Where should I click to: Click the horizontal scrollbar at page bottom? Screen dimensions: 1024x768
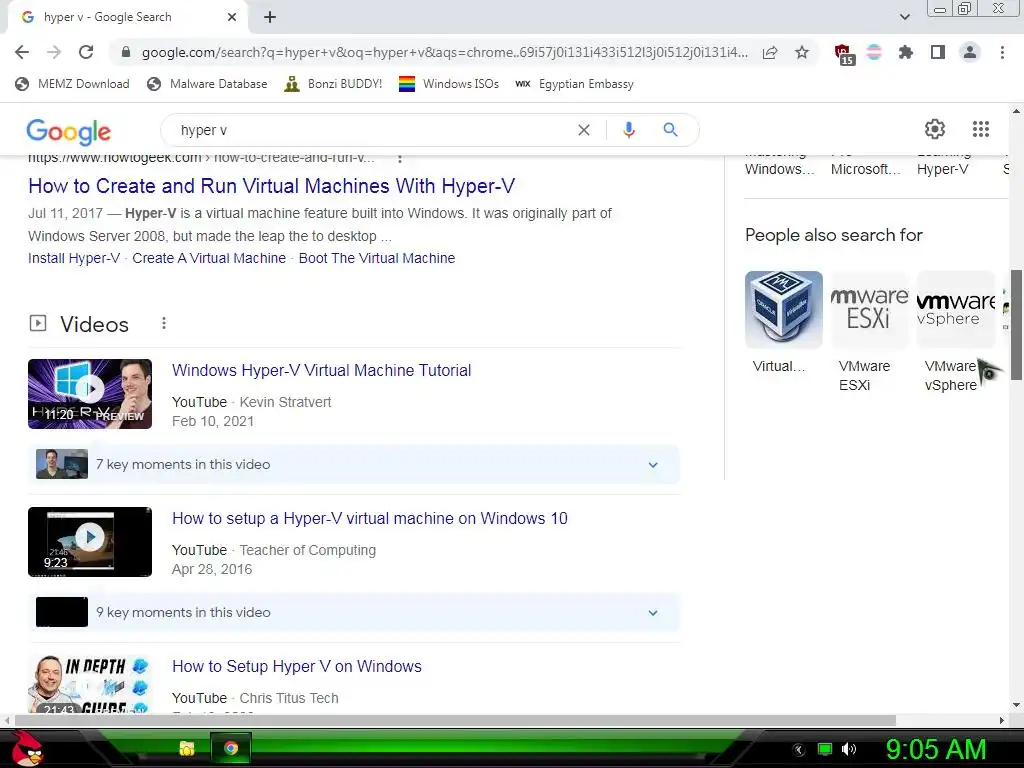pyautogui.click(x=455, y=720)
